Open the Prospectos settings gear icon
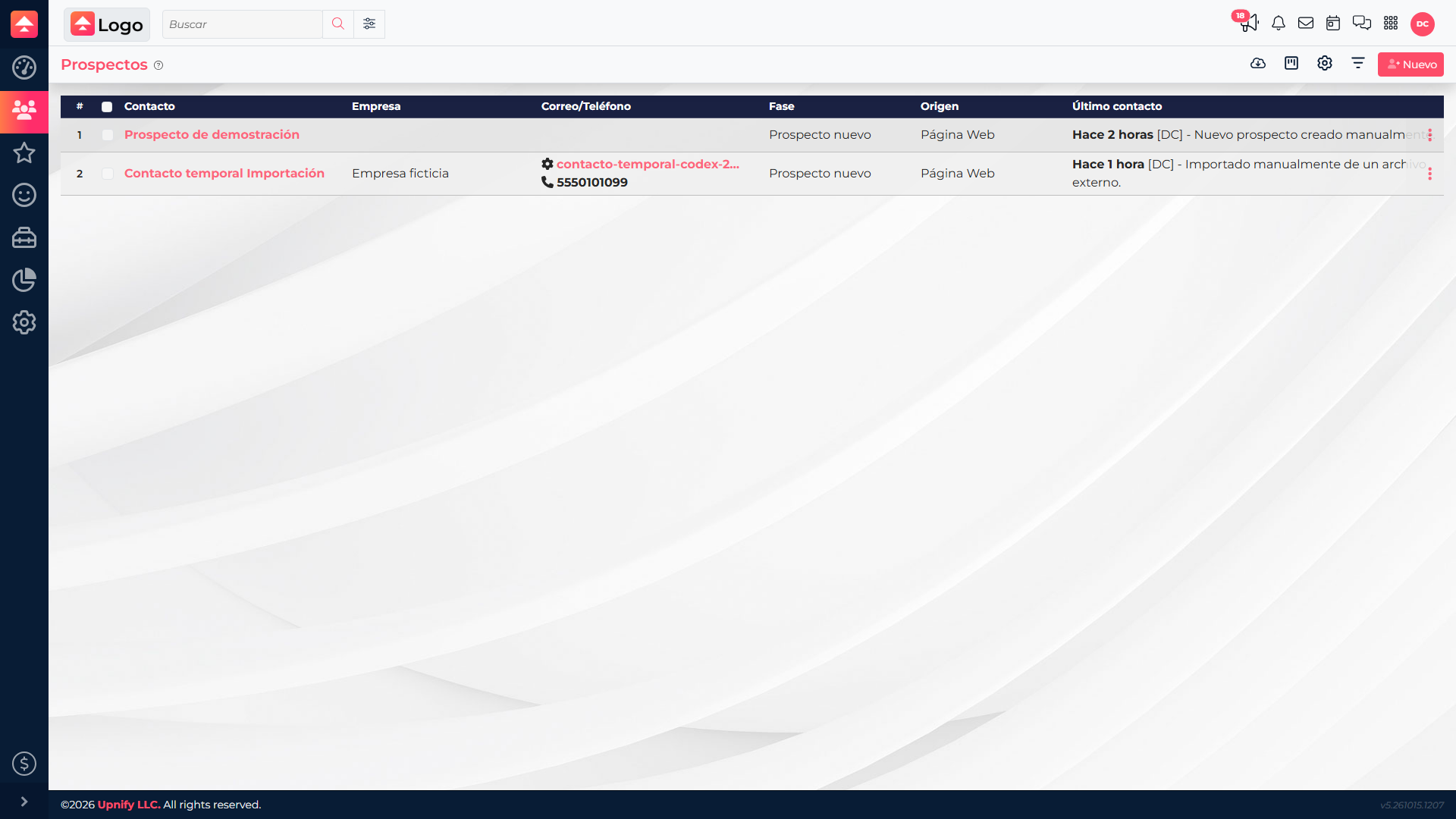This screenshot has width=1456, height=819. (x=1325, y=64)
